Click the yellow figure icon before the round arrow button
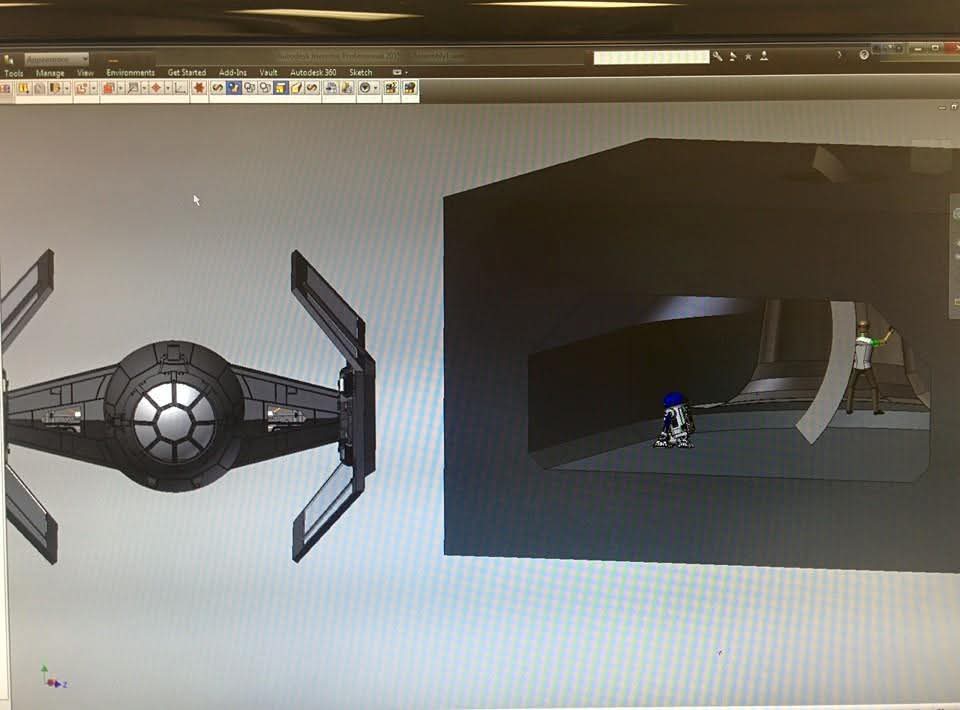The height and width of the screenshot is (710, 960). click(347, 88)
